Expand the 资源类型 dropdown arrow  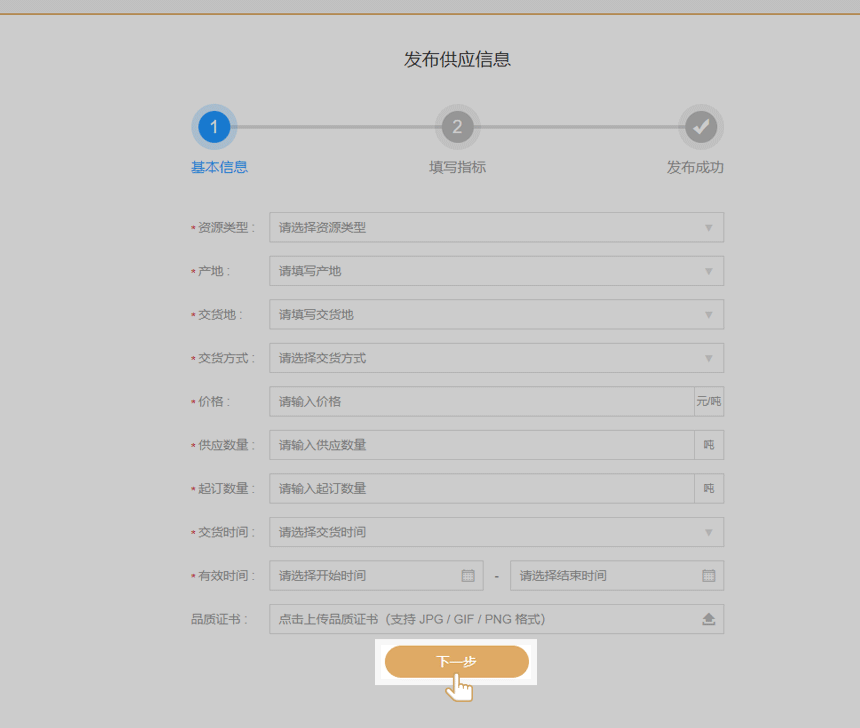(x=708, y=228)
